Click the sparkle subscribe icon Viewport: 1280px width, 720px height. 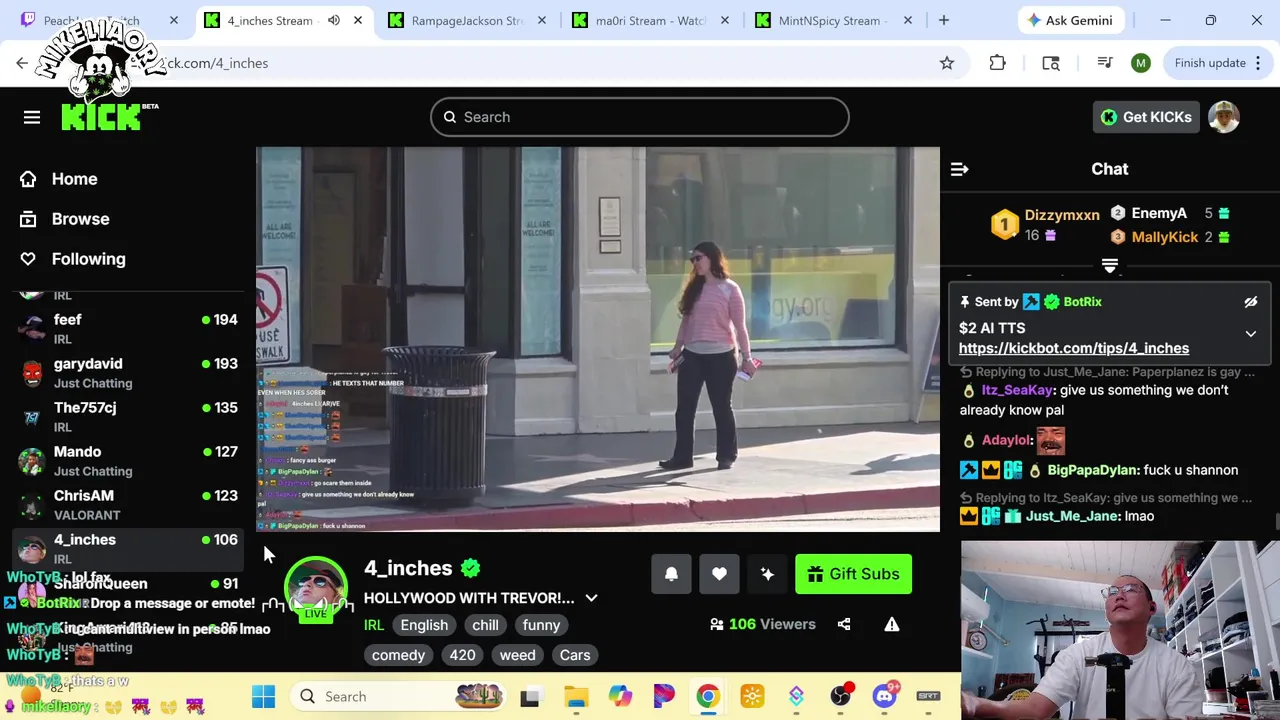[767, 574]
